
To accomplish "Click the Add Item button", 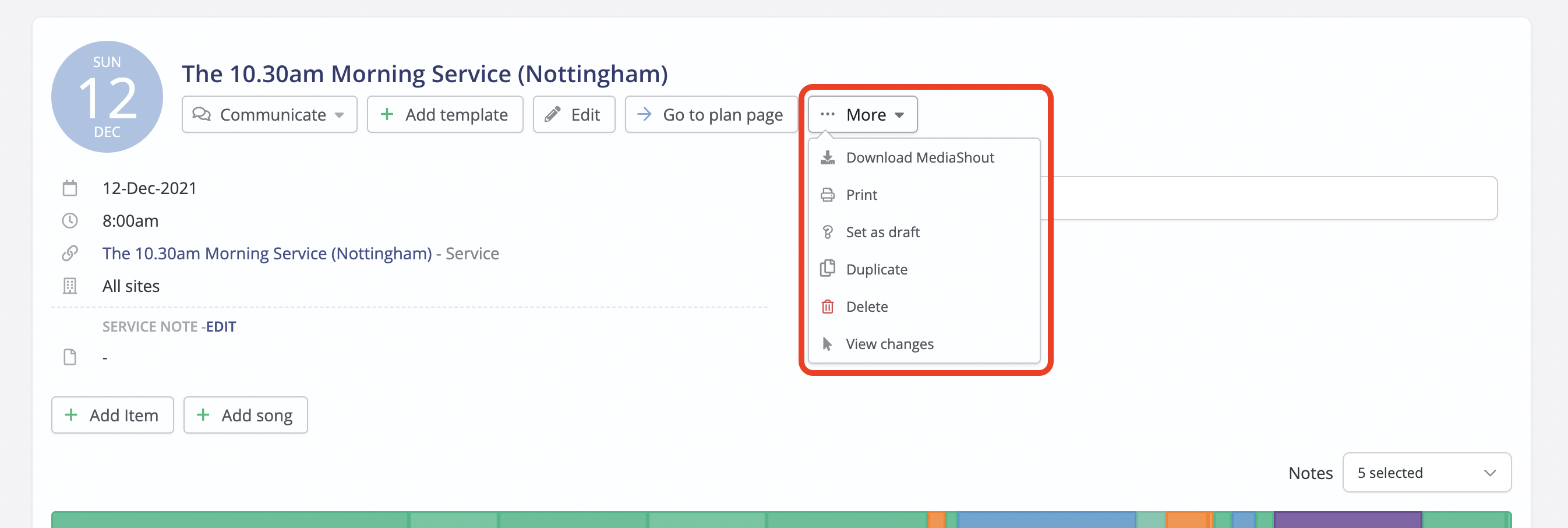I will click(x=112, y=415).
